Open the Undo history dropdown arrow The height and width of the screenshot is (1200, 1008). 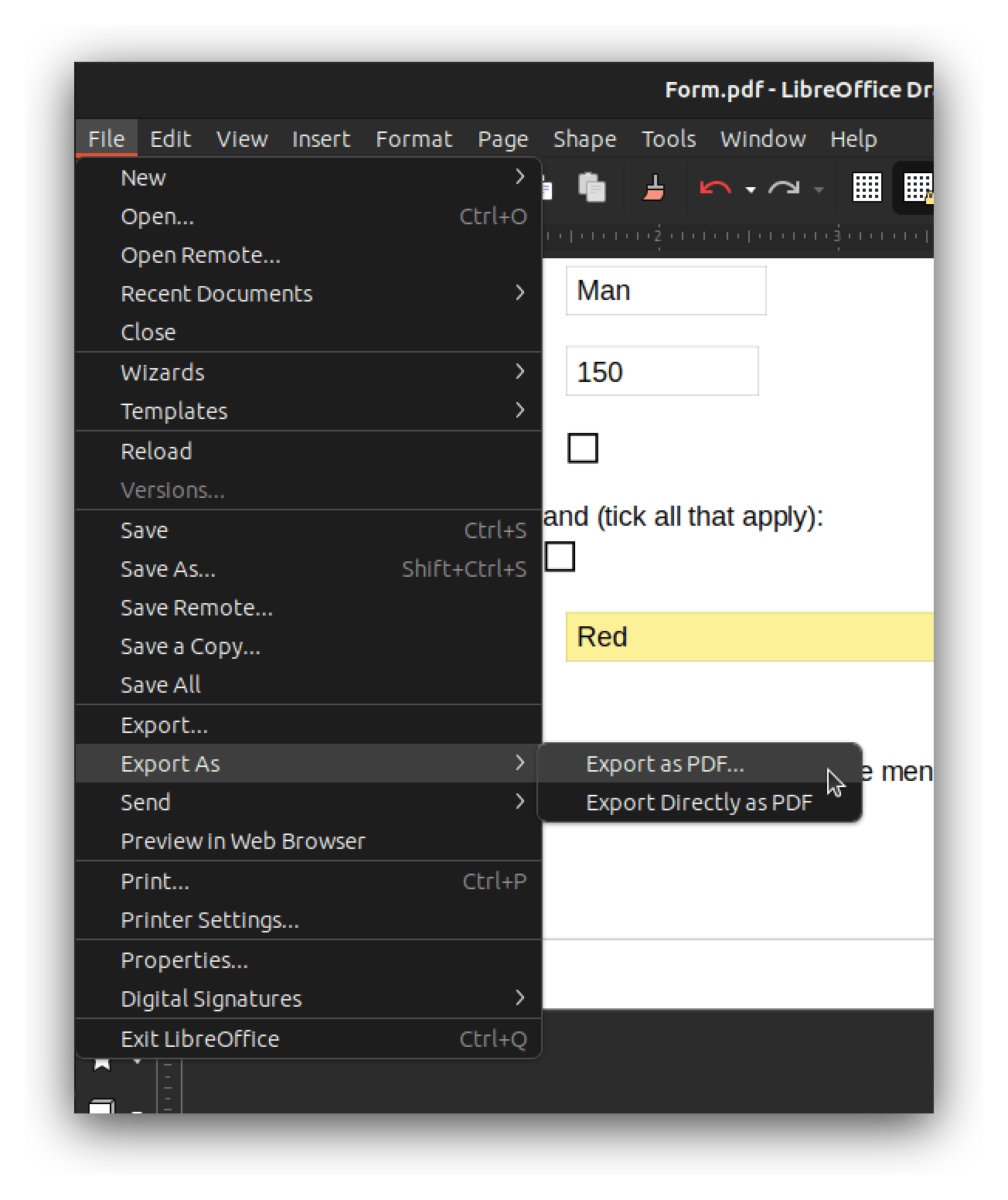(750, 189)
